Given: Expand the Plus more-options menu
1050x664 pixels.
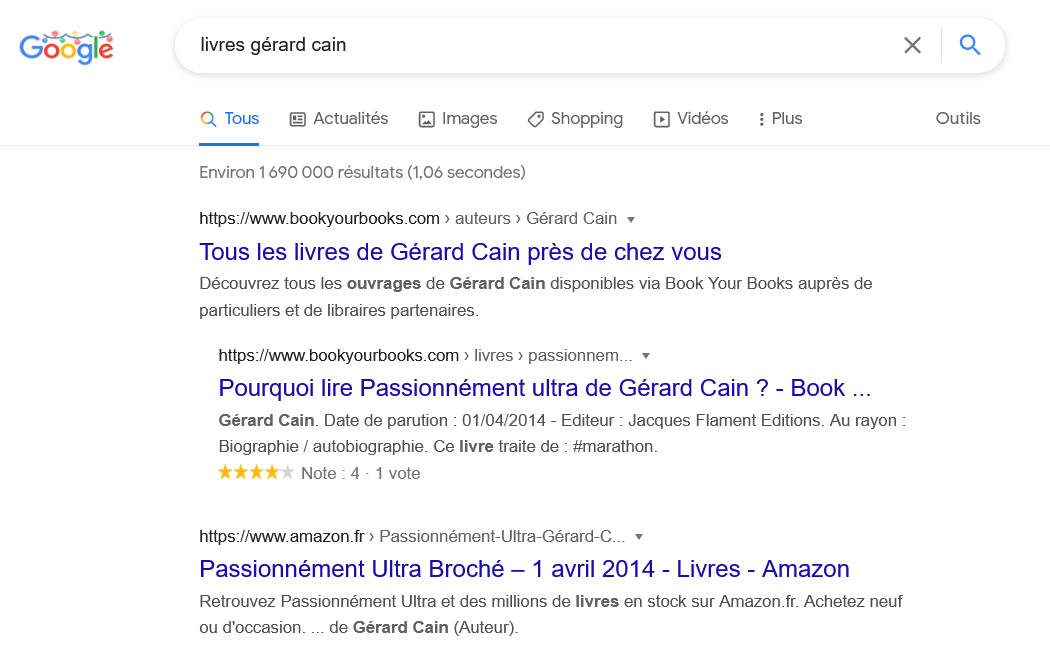Looking at the screenshot, I should coord(780,118).
